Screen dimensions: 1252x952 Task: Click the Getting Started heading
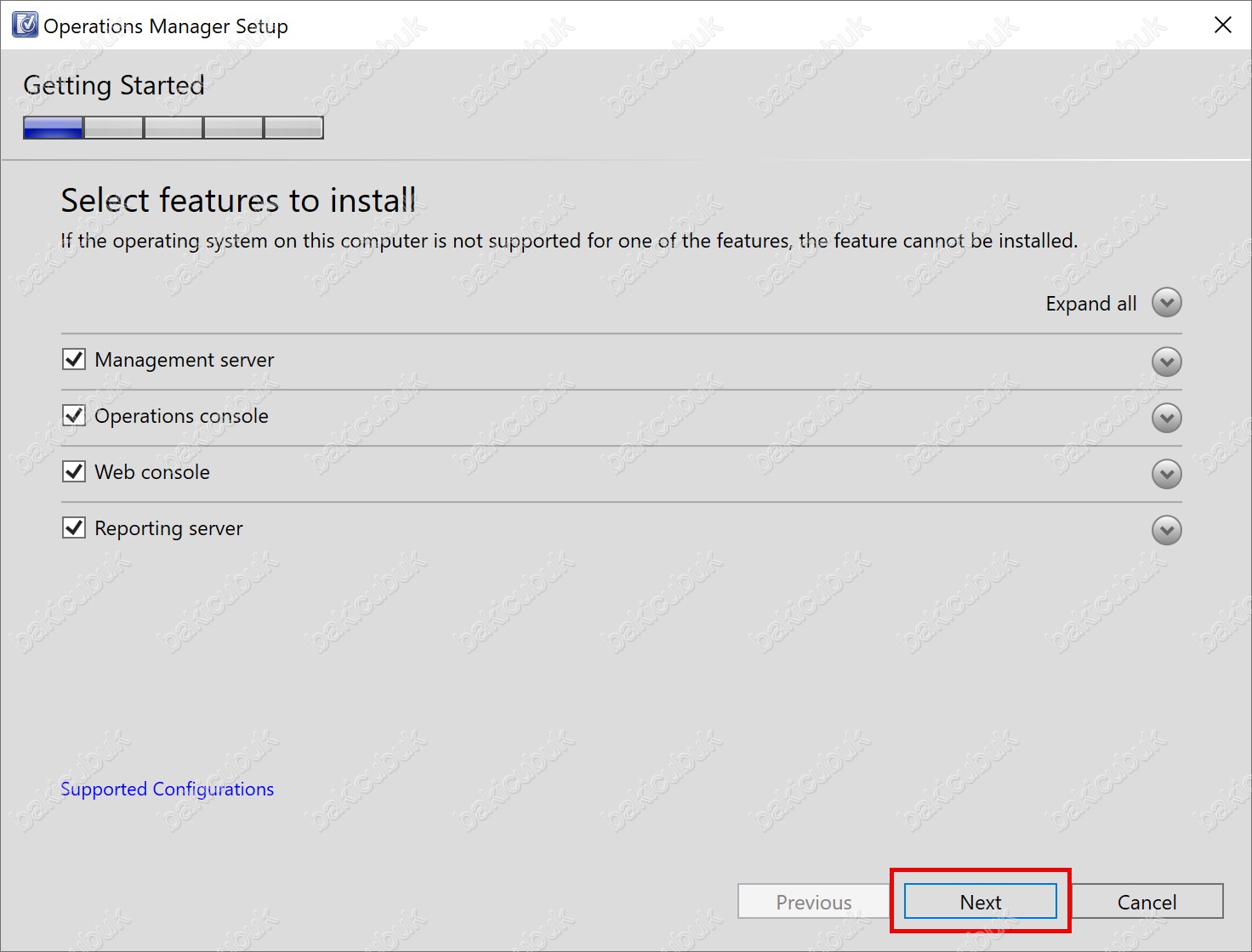(x=114, y=85)
